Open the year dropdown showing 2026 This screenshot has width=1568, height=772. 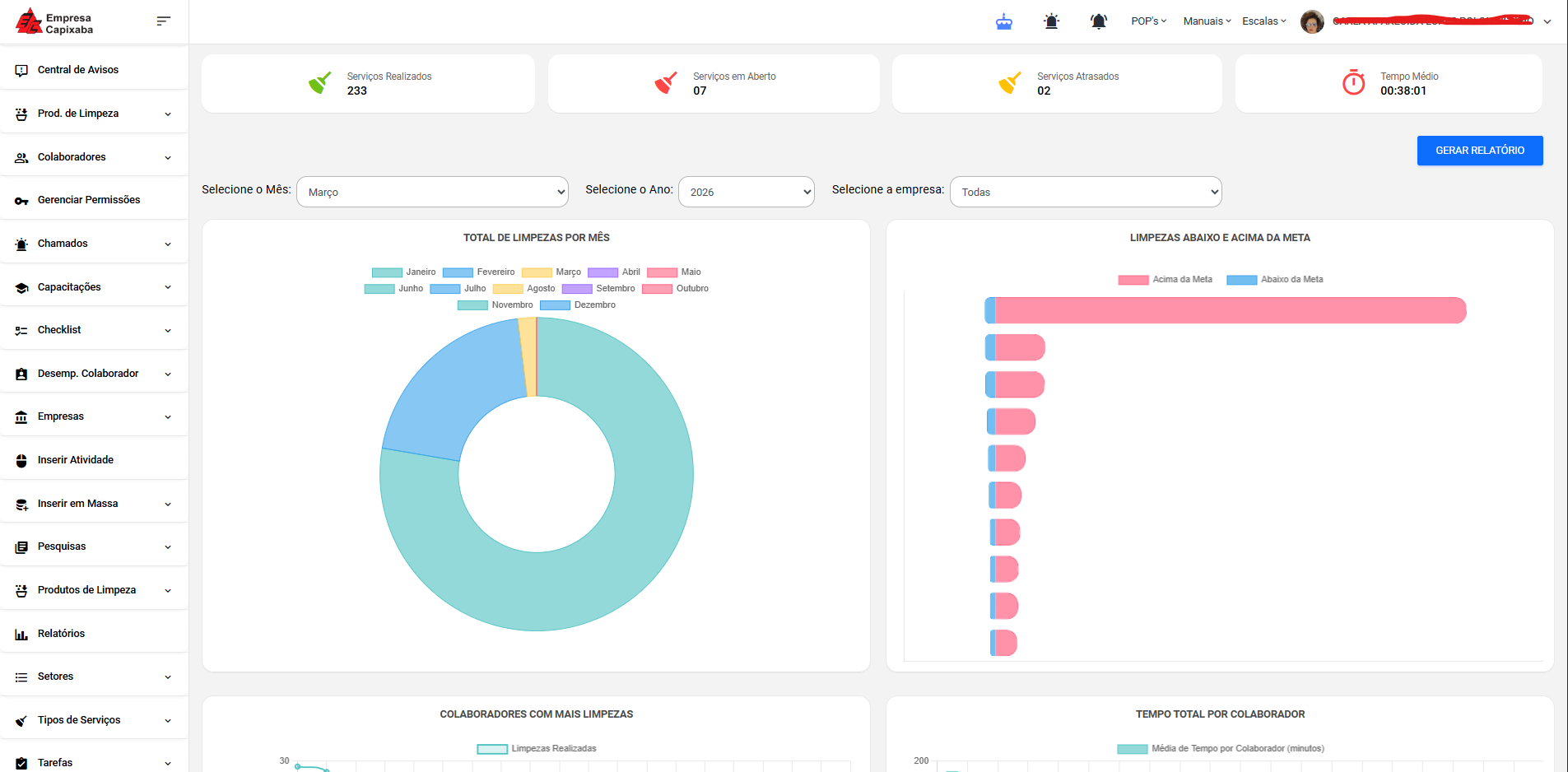click(746, 192)
